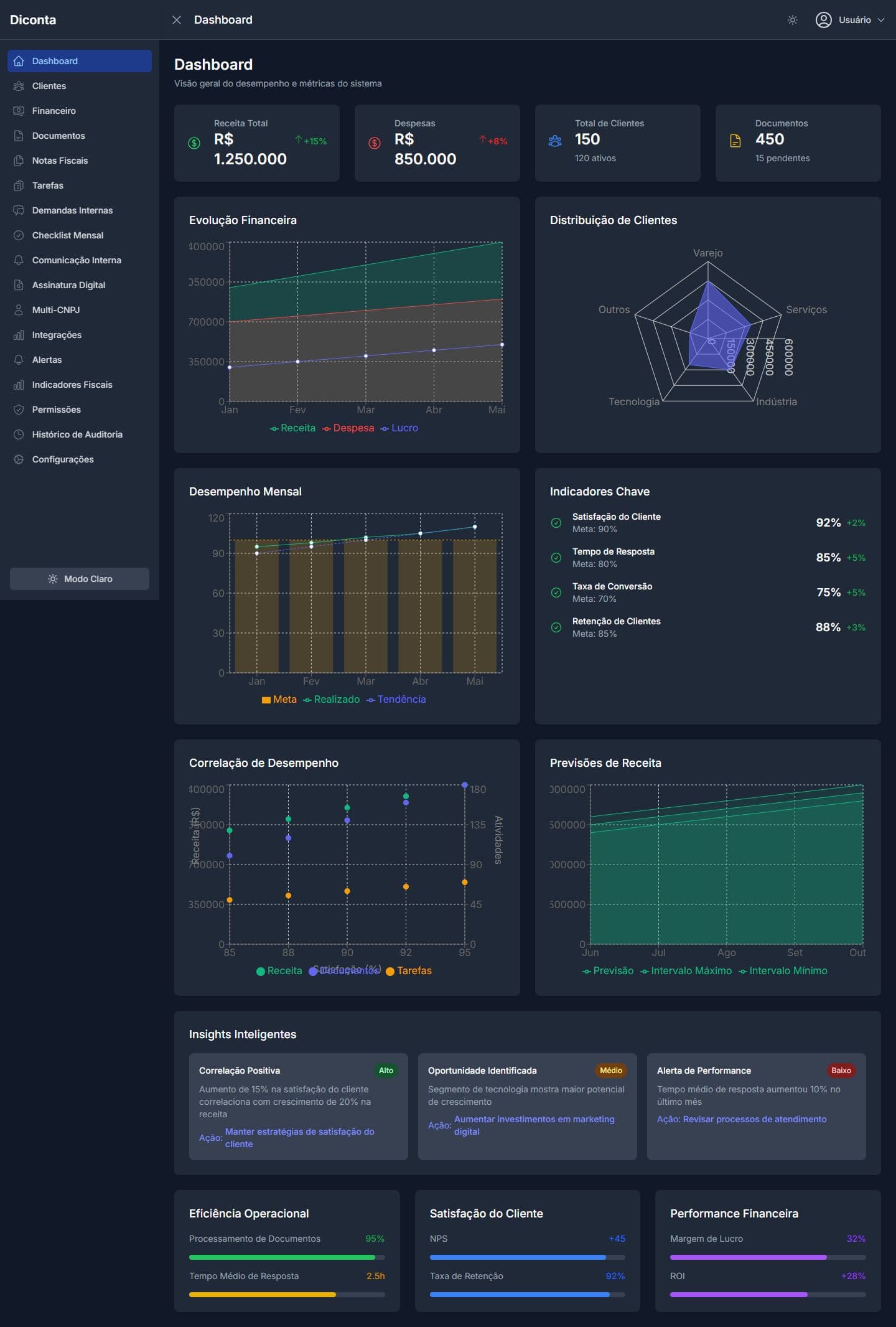The width and height of the screenshot is (896, 1327).
Task: Click the Clientes sidebar icon
Action: 19,86
